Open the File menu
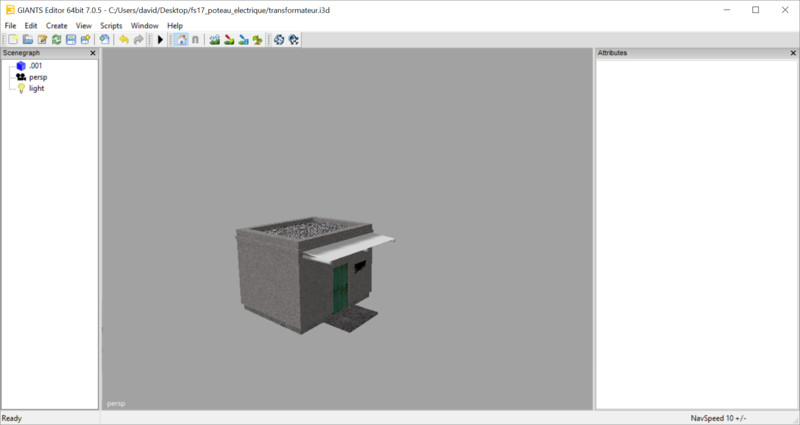Viewport: 800px width, 425px height. tap(11, 25)
